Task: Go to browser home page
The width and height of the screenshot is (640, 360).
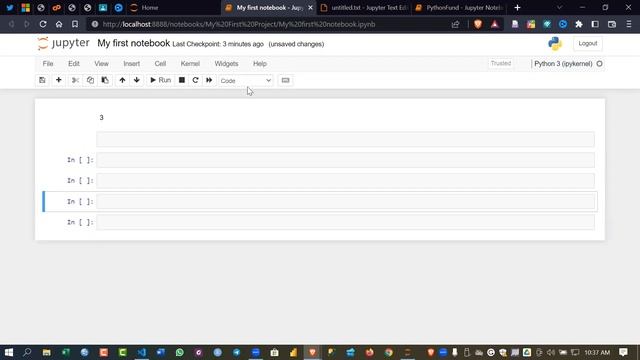Action: click(x=59, y=24)
